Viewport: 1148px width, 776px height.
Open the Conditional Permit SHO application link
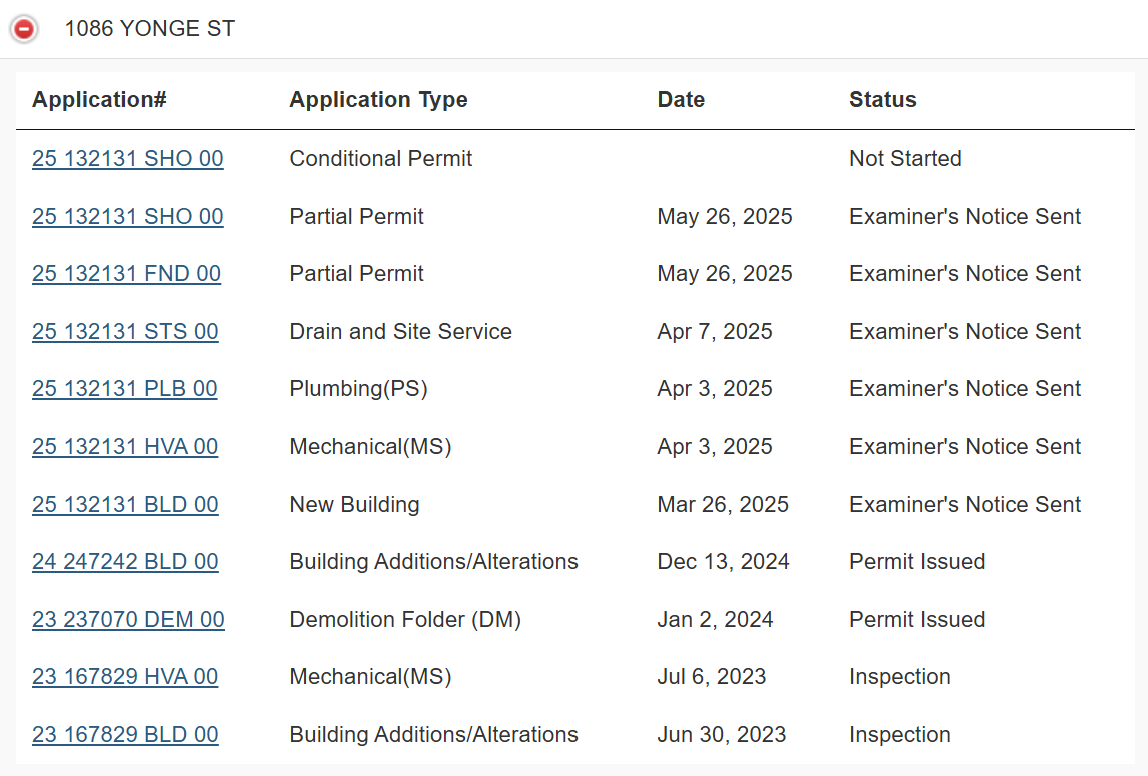click(x=127, y=159)
